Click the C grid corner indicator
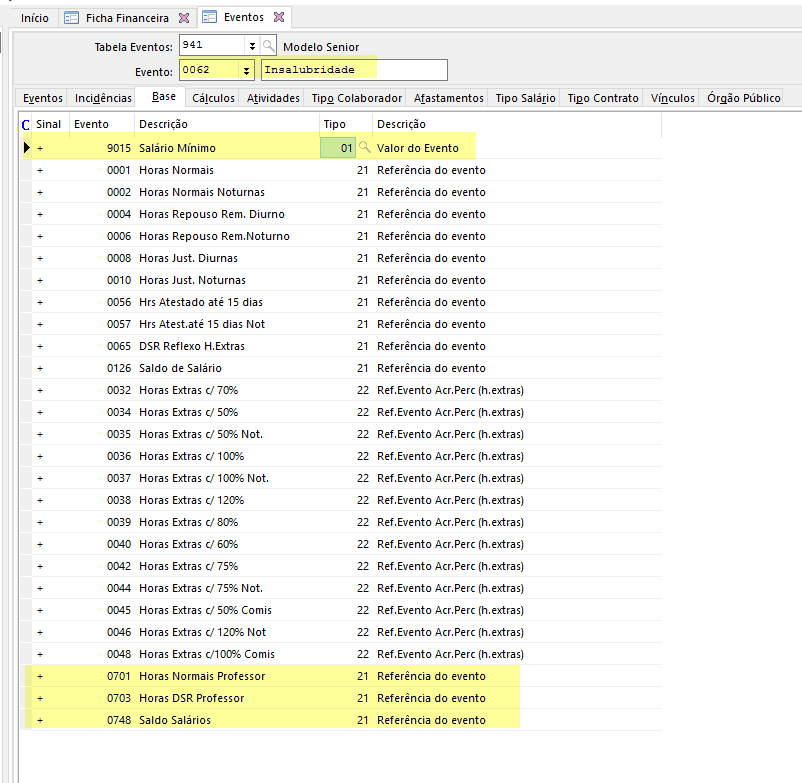Screen dimensions: 802x783 25,124
